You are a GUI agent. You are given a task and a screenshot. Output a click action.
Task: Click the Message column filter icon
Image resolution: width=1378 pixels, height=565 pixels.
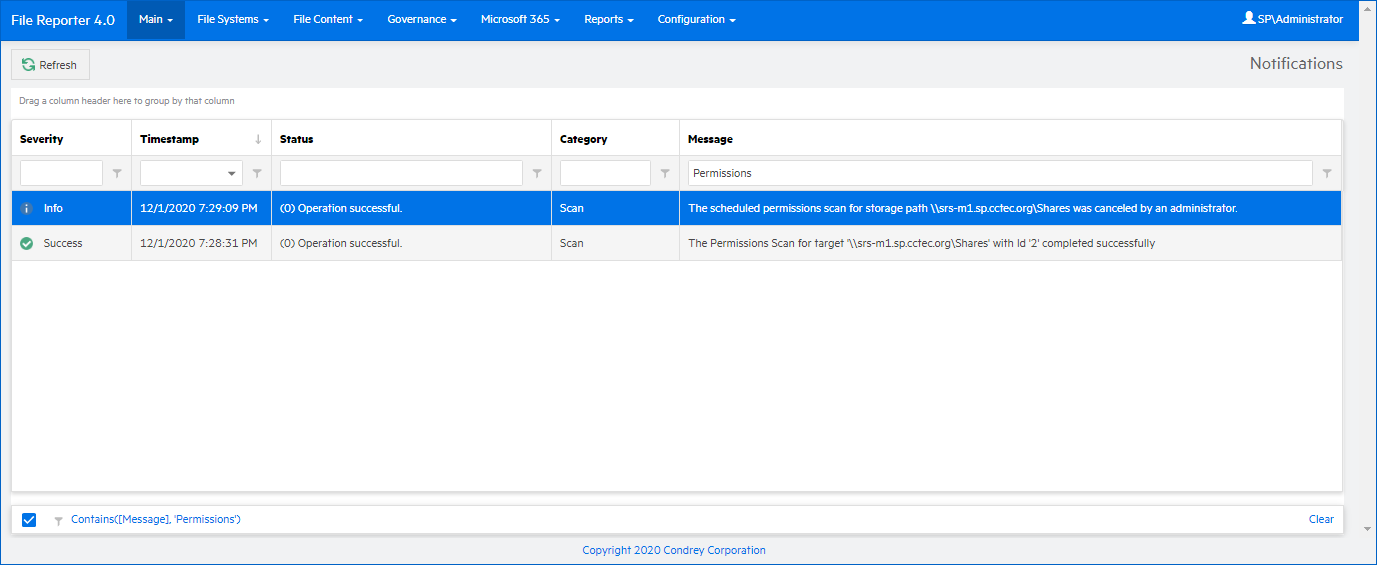[x=1327, y=174]
